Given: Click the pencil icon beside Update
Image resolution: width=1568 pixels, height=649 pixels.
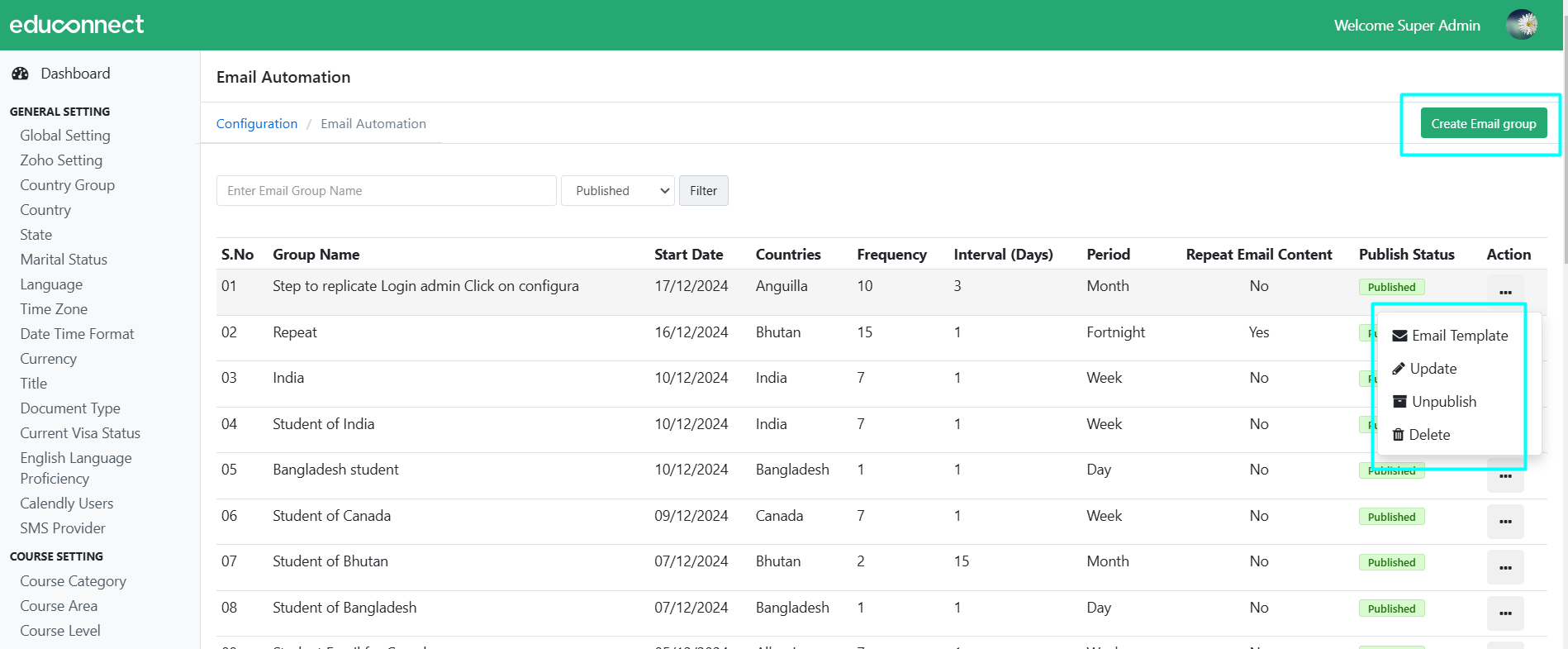Looking at the screenshot, I should (1399, 369).
